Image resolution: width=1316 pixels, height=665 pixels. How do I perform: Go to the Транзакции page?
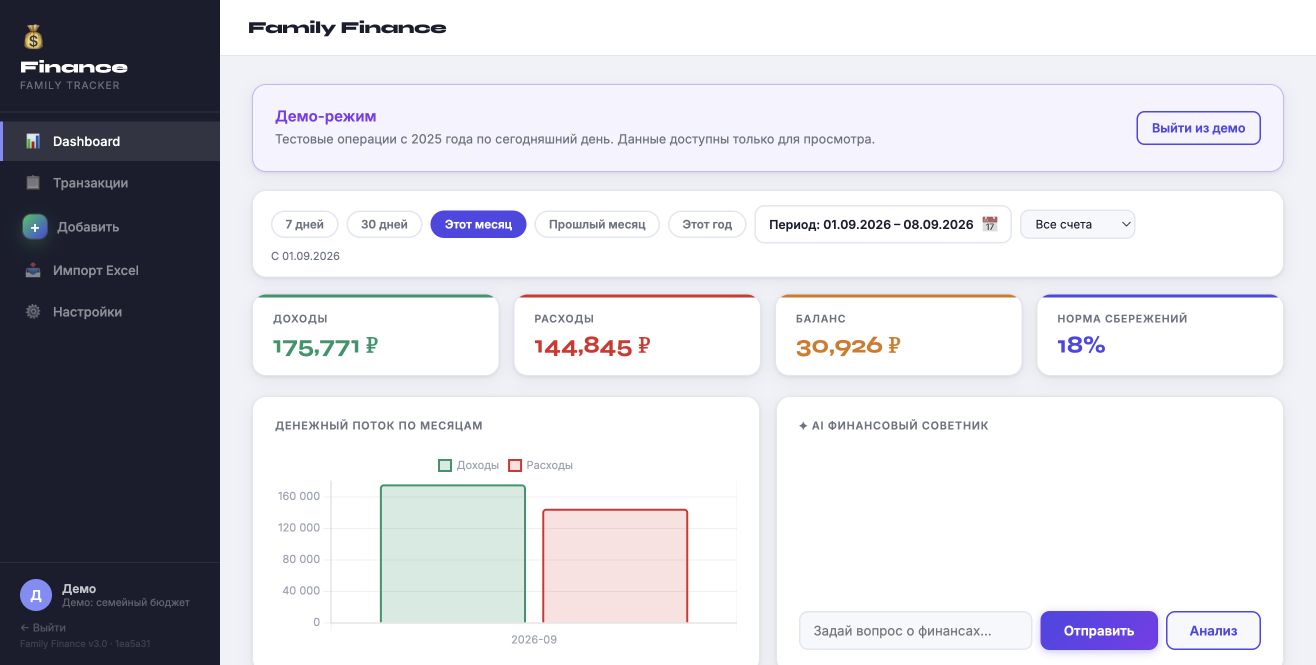pyautogui.click(x=110, y=183)
